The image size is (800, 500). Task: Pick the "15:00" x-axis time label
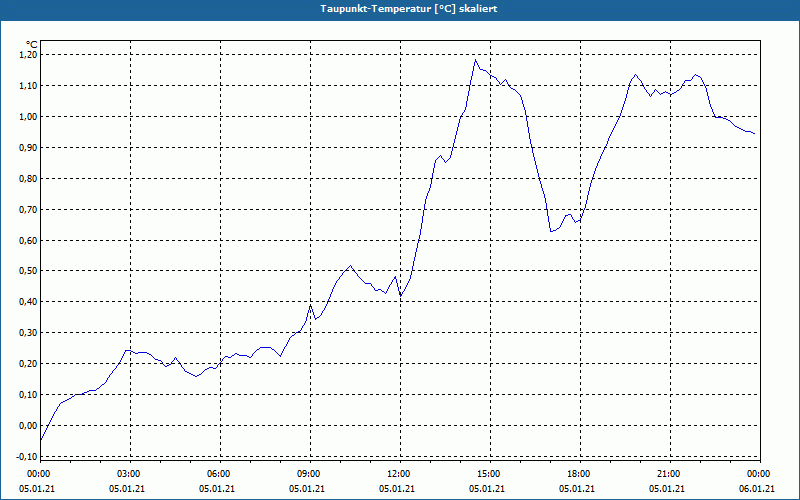point(487,474)
